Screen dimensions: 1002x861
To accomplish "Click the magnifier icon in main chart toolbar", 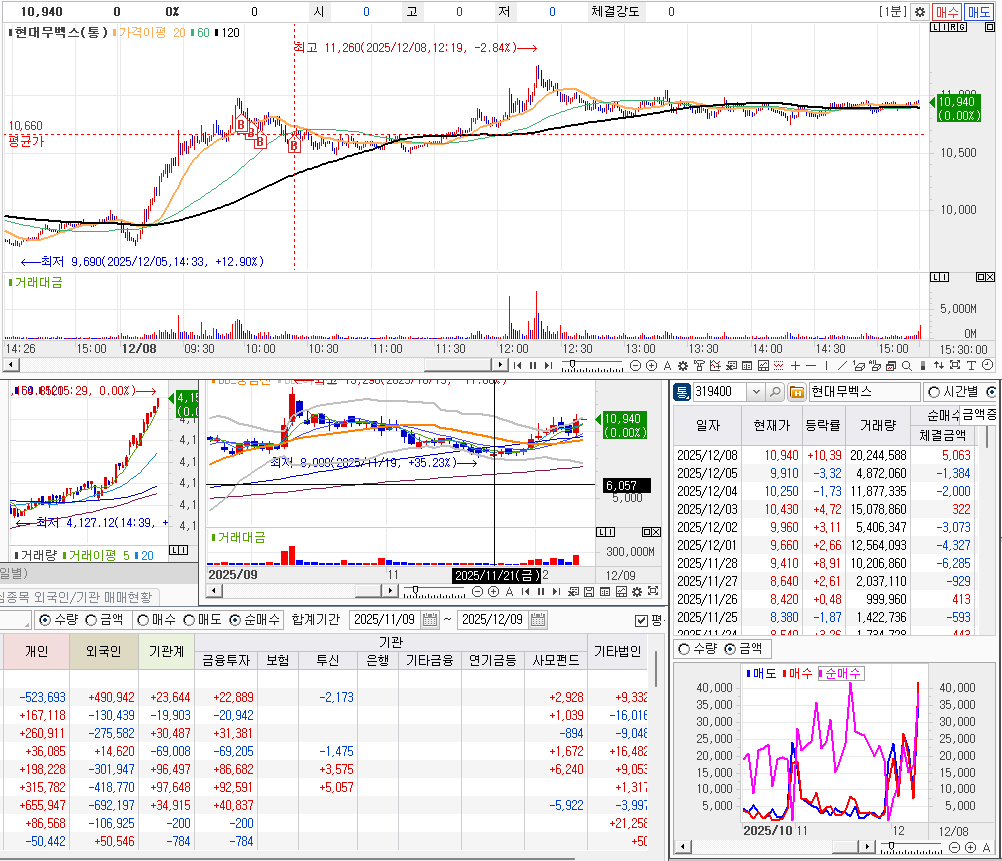I will (x=907, y=366).
